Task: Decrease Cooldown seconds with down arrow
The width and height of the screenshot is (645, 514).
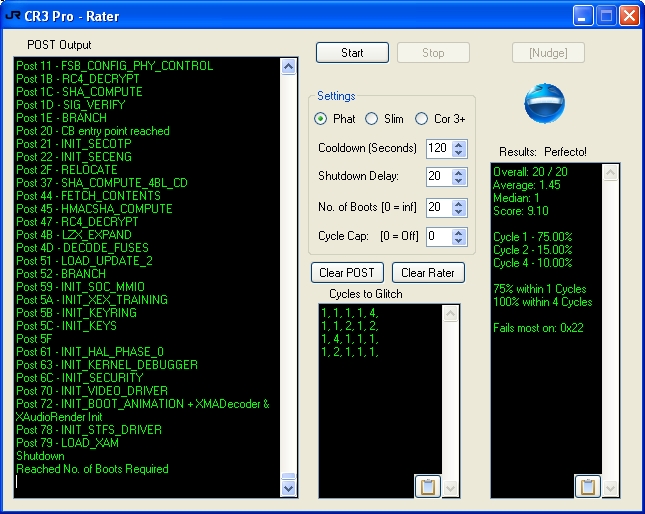Action: (x=459, y=153)
